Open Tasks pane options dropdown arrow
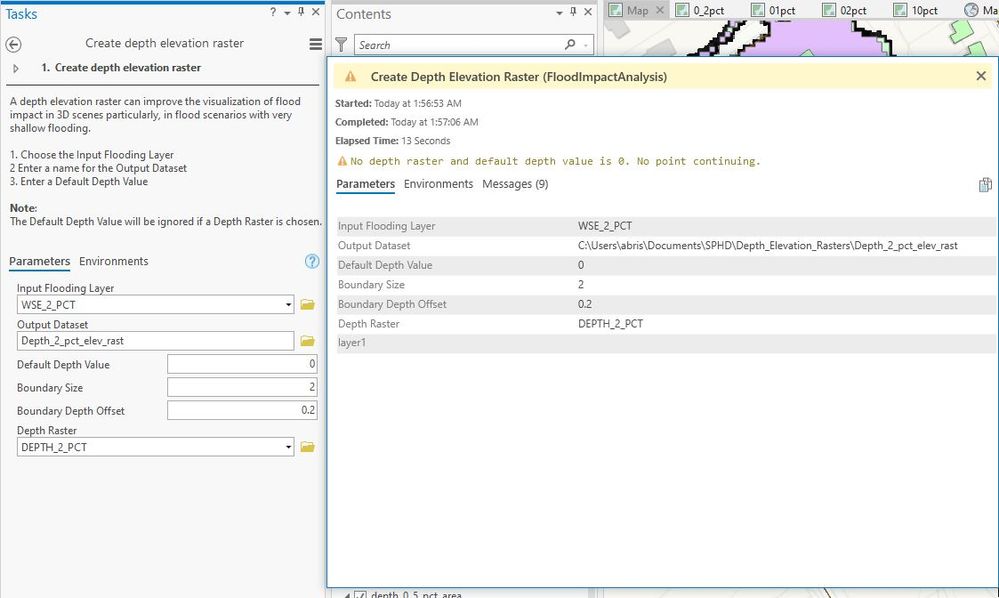Viewport: 999px width, 598px height. click(287, 13)
